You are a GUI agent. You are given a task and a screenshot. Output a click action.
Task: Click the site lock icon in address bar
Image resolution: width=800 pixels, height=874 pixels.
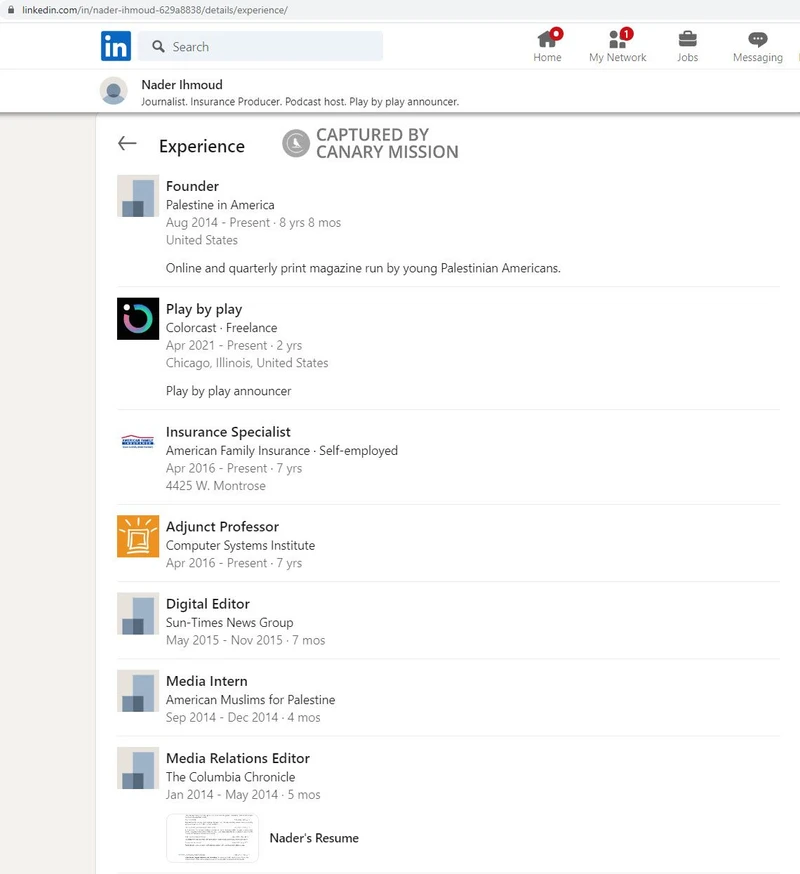pos(11,9)
